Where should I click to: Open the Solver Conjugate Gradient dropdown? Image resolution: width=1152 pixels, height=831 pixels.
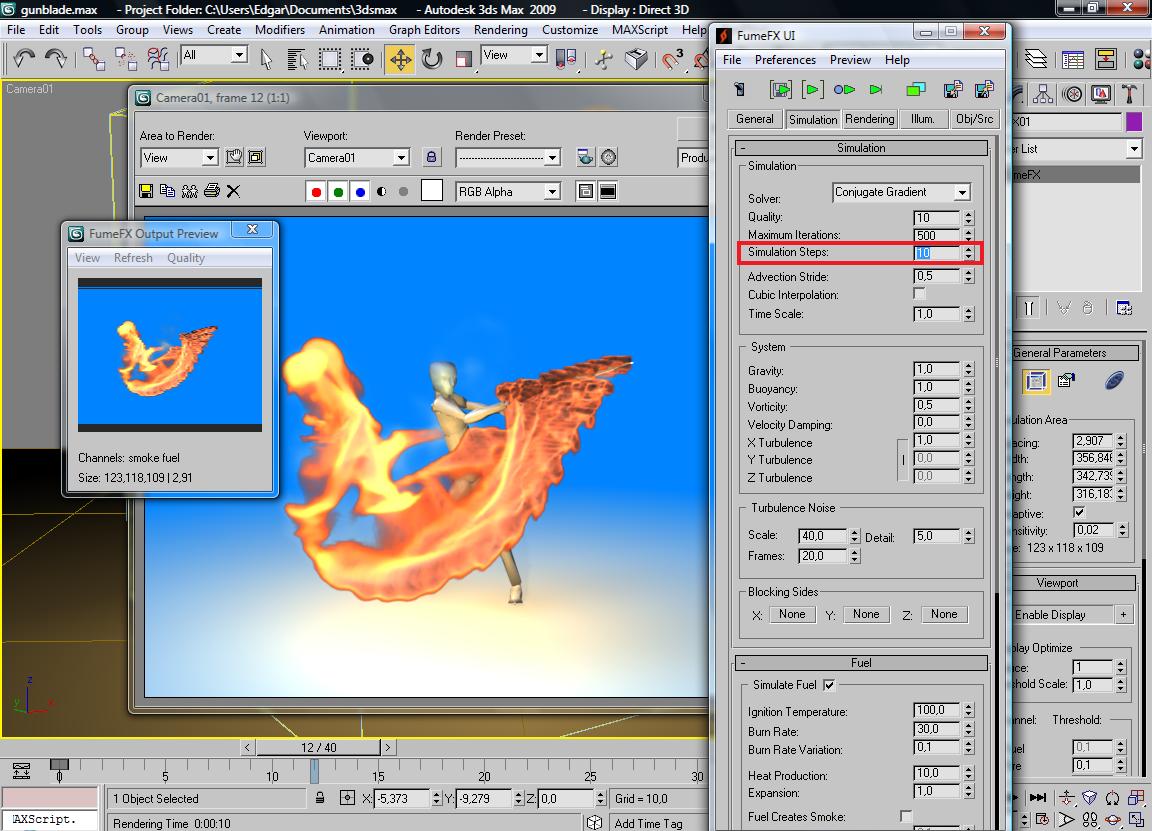(x=902, y=192)
